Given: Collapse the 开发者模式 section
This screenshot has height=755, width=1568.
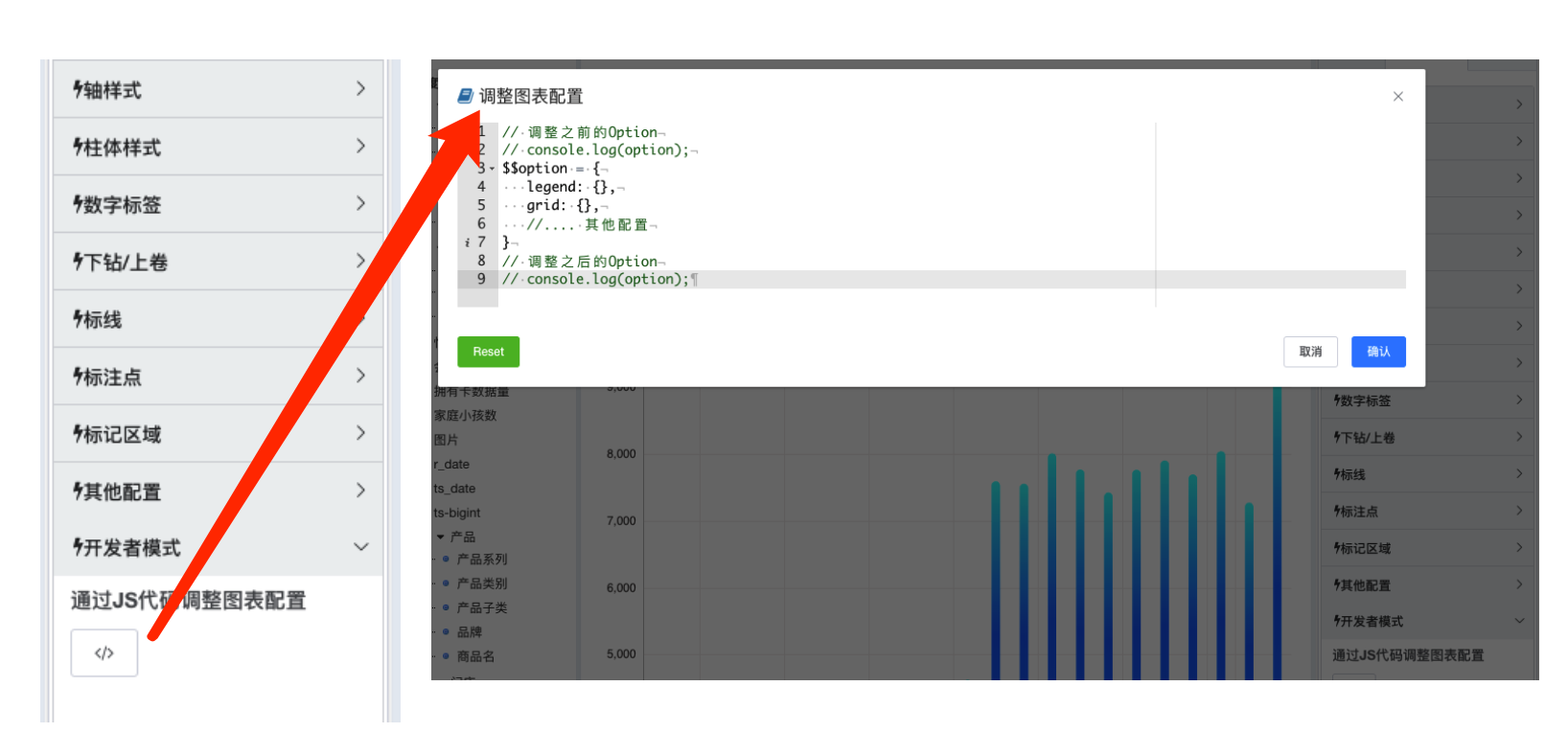Looking at the screenshot, I should [x=219, y=547].
